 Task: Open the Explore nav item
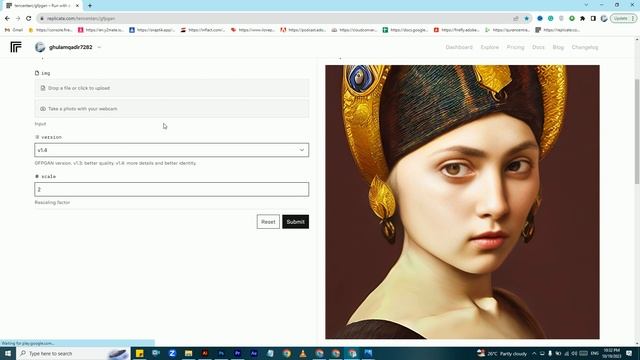pyautogui.click(x=489, y=47)
